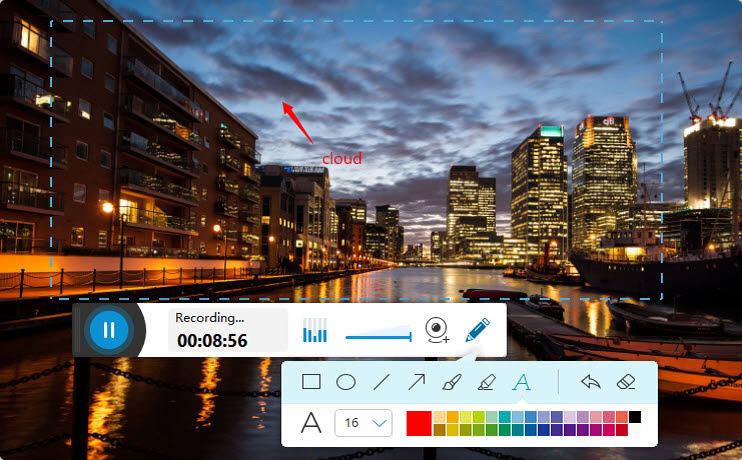The width and height of the screenshot is (742, 460).
Task: Add webcam overlay via the camera icon
Action: (x=437, y=330)
